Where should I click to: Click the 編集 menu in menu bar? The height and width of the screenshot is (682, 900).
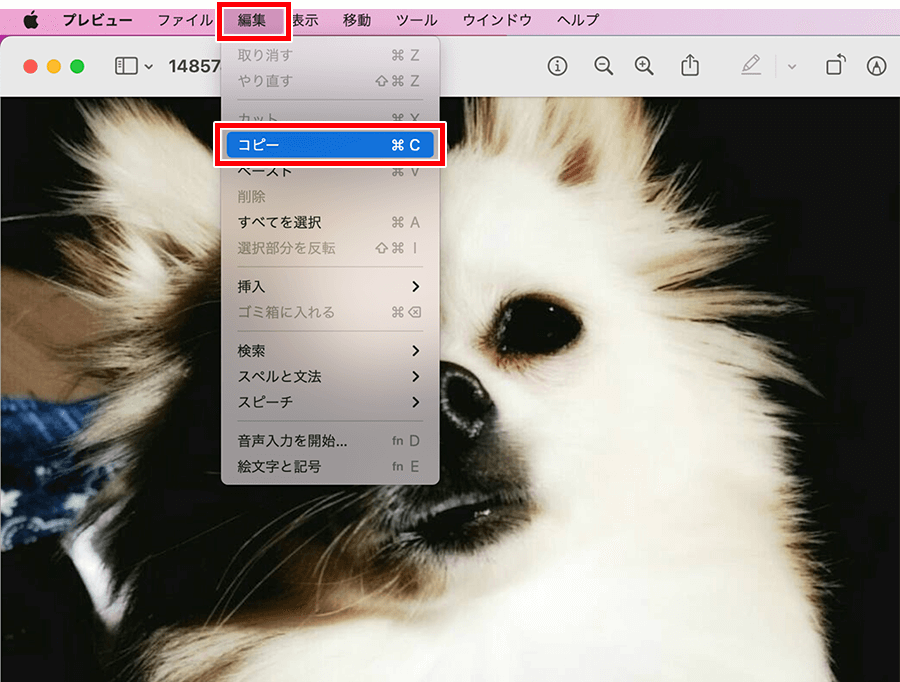252,20
